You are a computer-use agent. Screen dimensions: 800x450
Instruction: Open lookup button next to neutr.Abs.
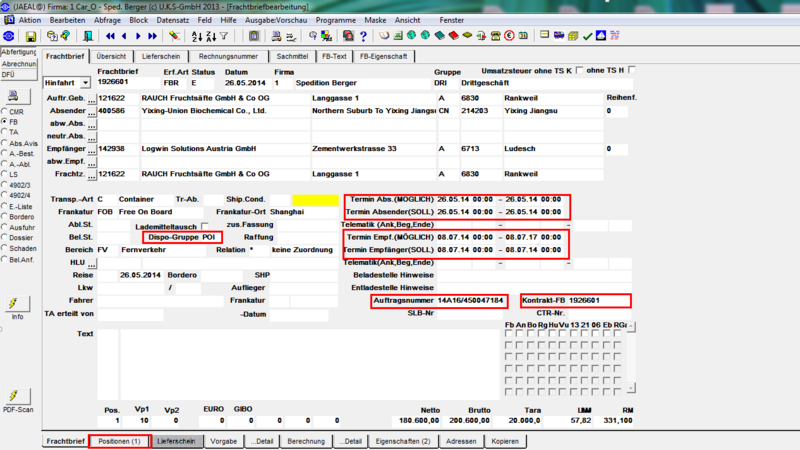91,137
